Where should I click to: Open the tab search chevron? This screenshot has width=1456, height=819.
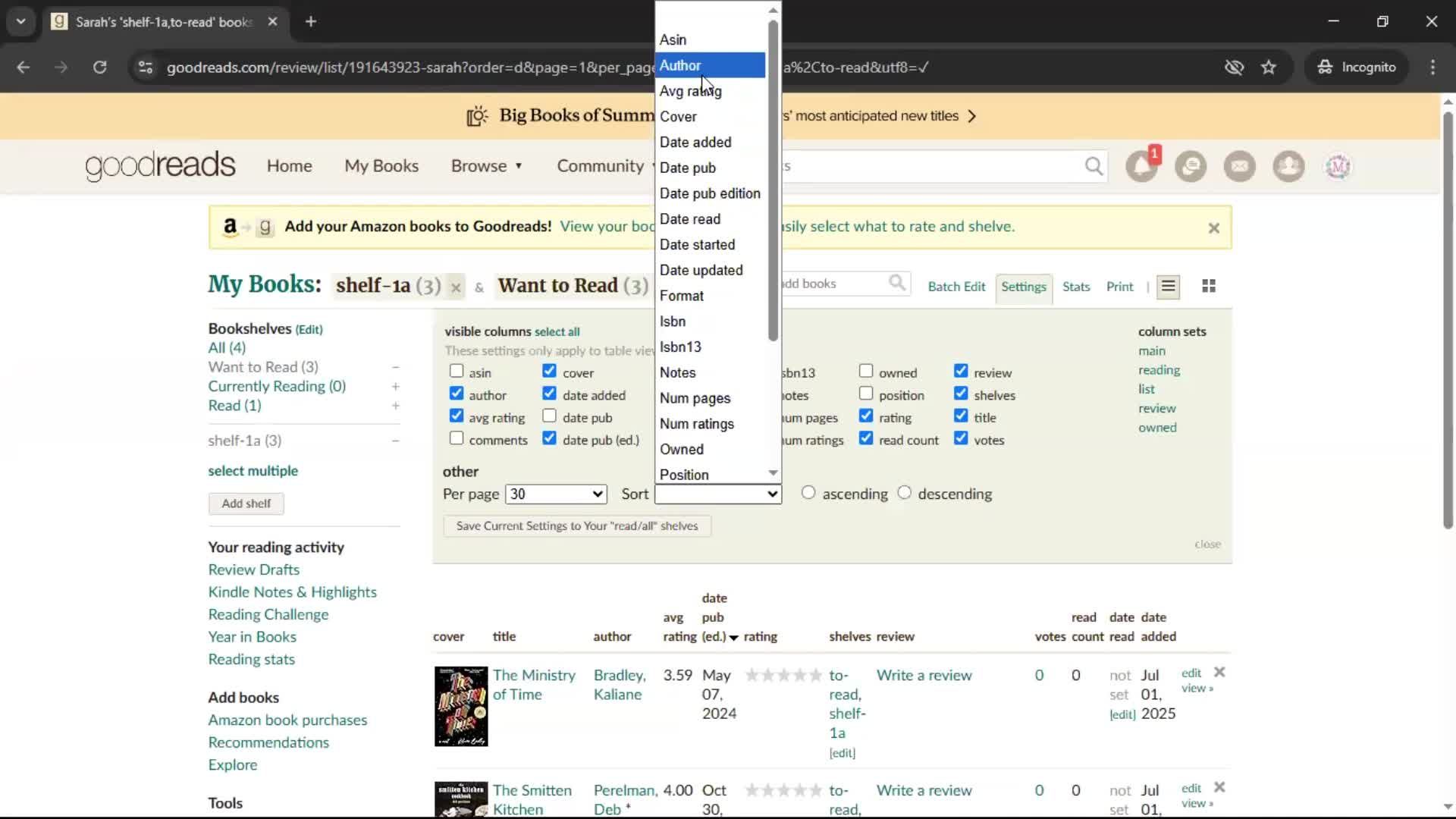click(21, 21)
